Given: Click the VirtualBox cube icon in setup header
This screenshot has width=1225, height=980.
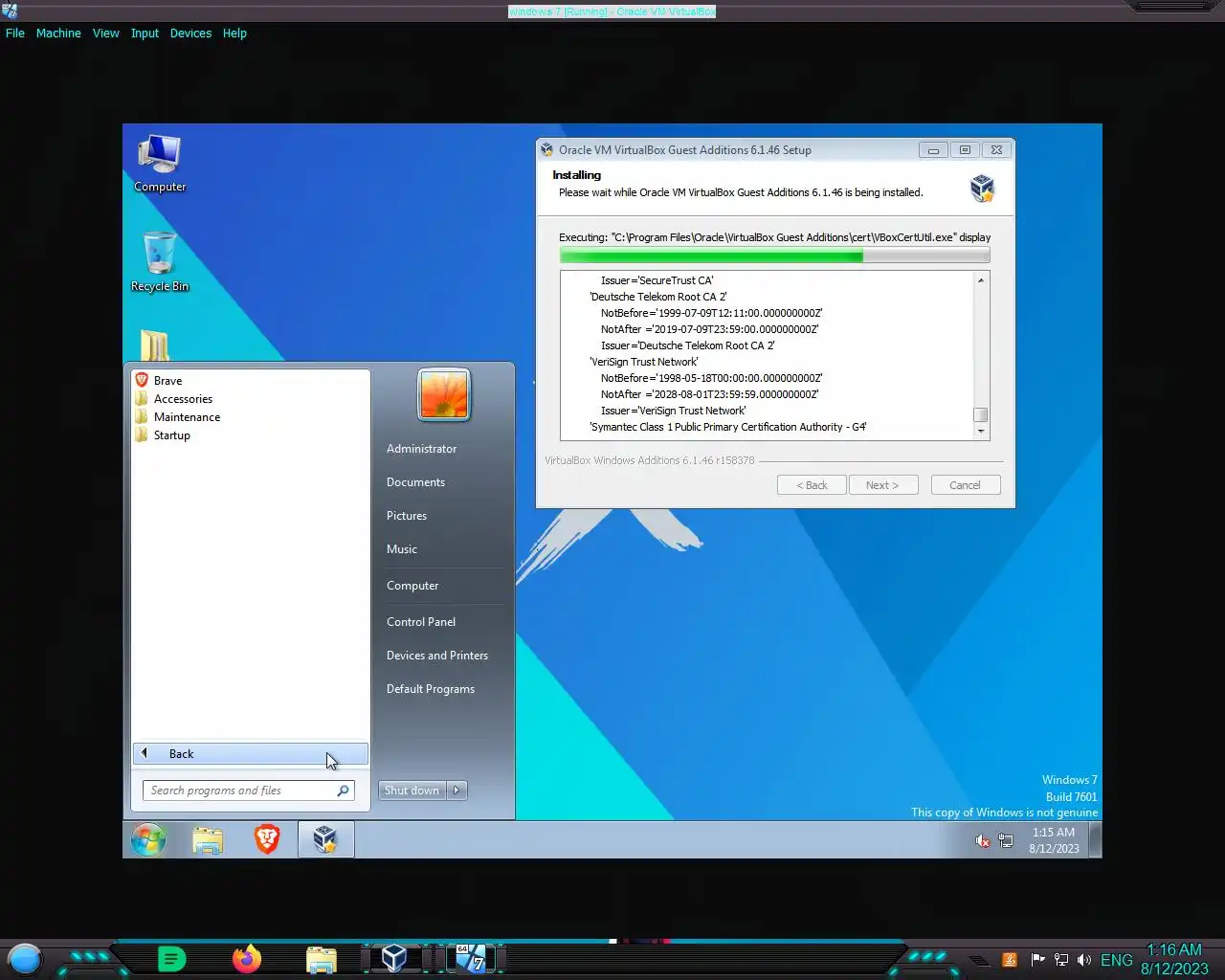Looking at the screenshot, I should pyautogui.click(x=982, y=188).
